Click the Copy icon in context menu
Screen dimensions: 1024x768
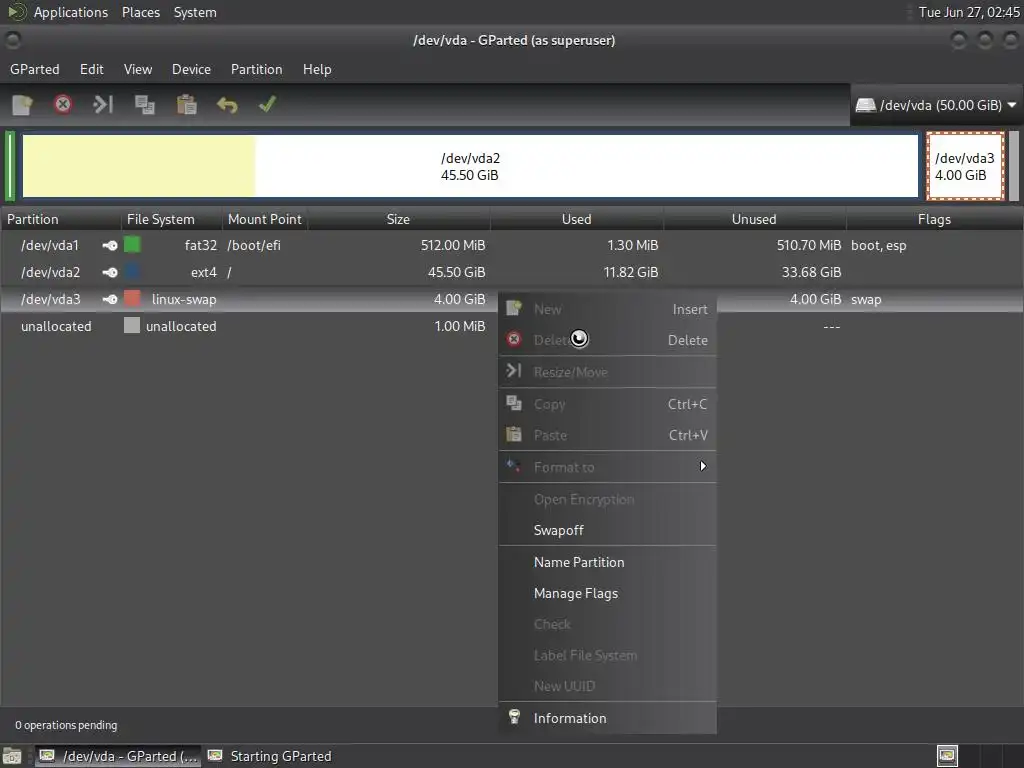coord(514,403)
